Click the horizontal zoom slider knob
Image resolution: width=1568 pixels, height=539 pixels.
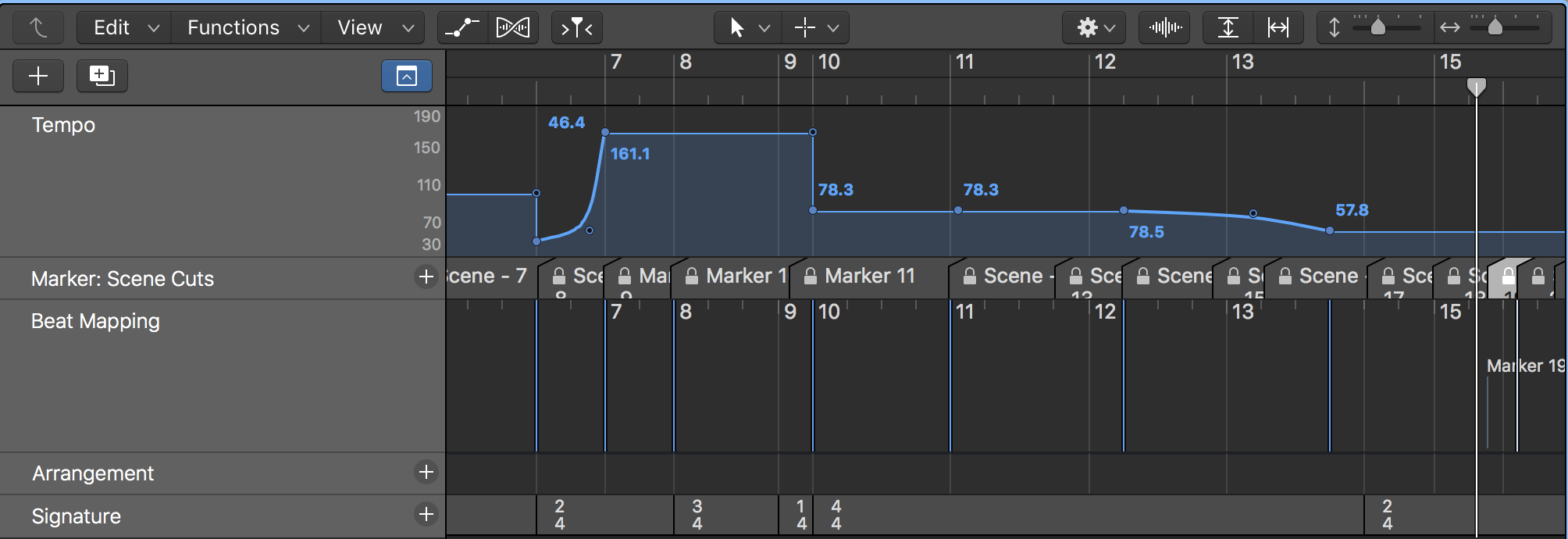(1495, 27)
